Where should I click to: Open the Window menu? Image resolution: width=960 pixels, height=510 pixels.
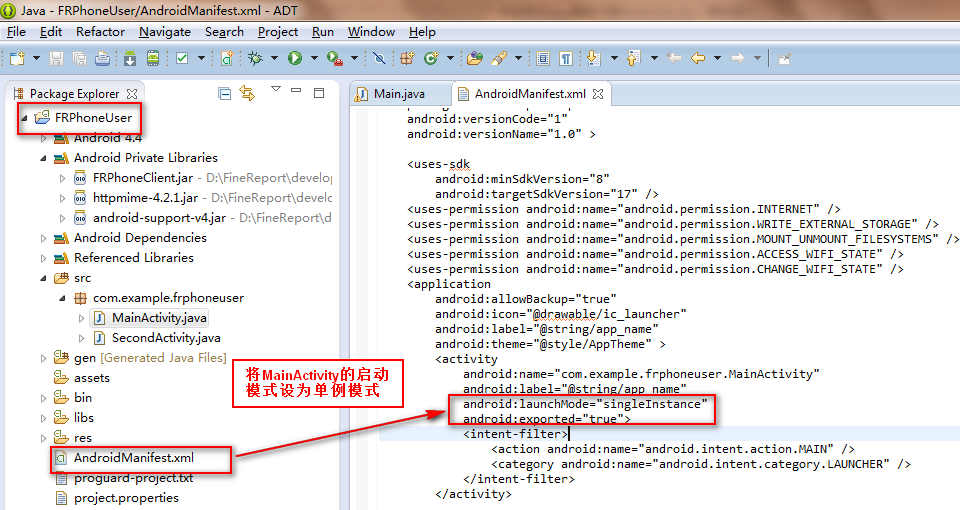tap(371, 32)
